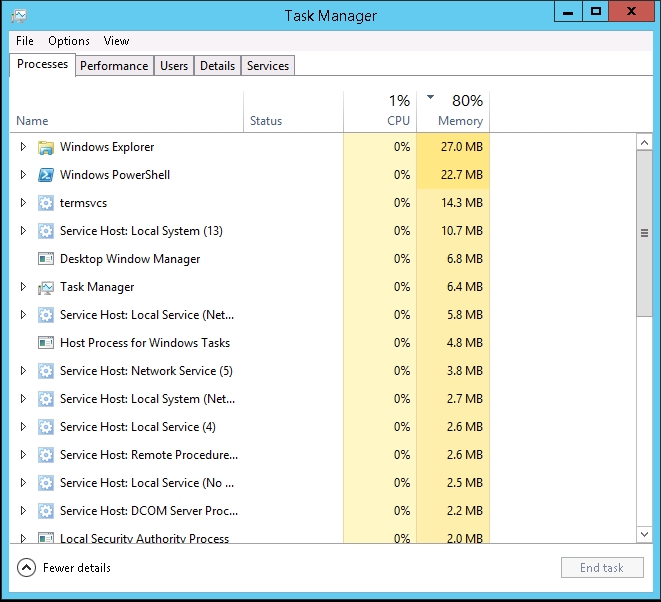Click the Windows PowerShell process icon
Viewport: 661px width, 602px height.
[46, 175]
